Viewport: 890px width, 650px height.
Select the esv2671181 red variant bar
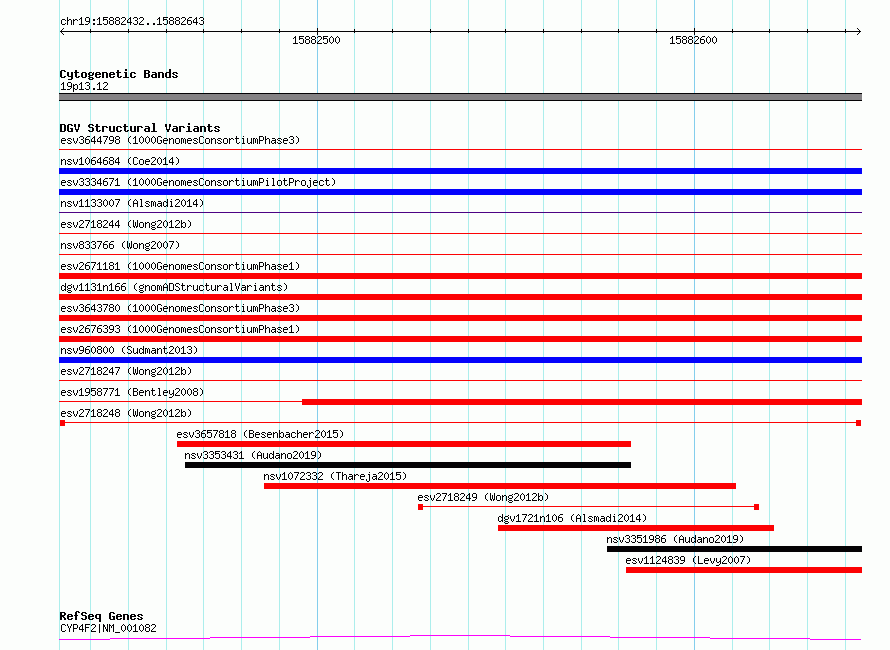tap(460, 276)
